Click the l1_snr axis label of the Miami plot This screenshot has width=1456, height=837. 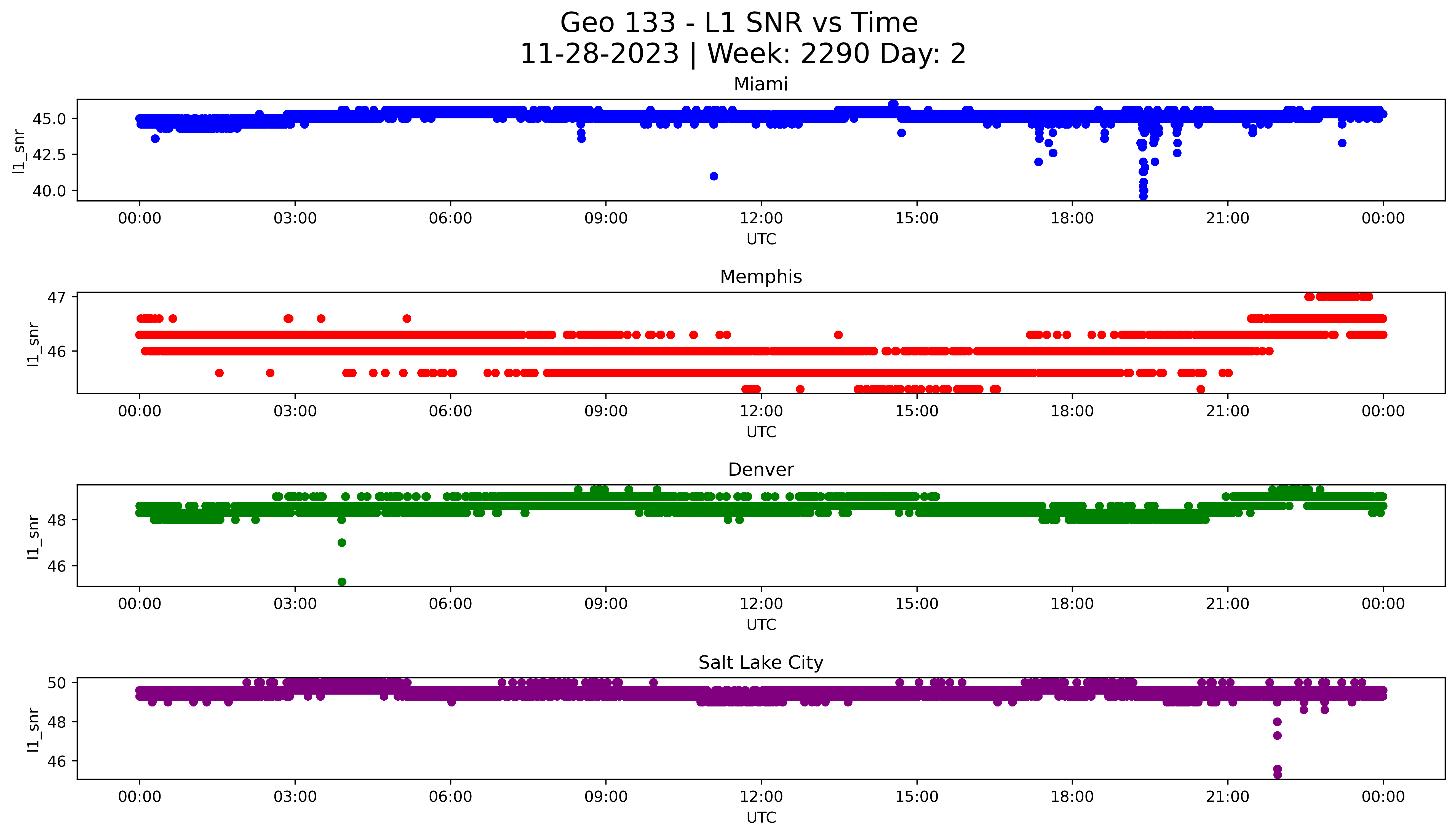click(20, 151)
